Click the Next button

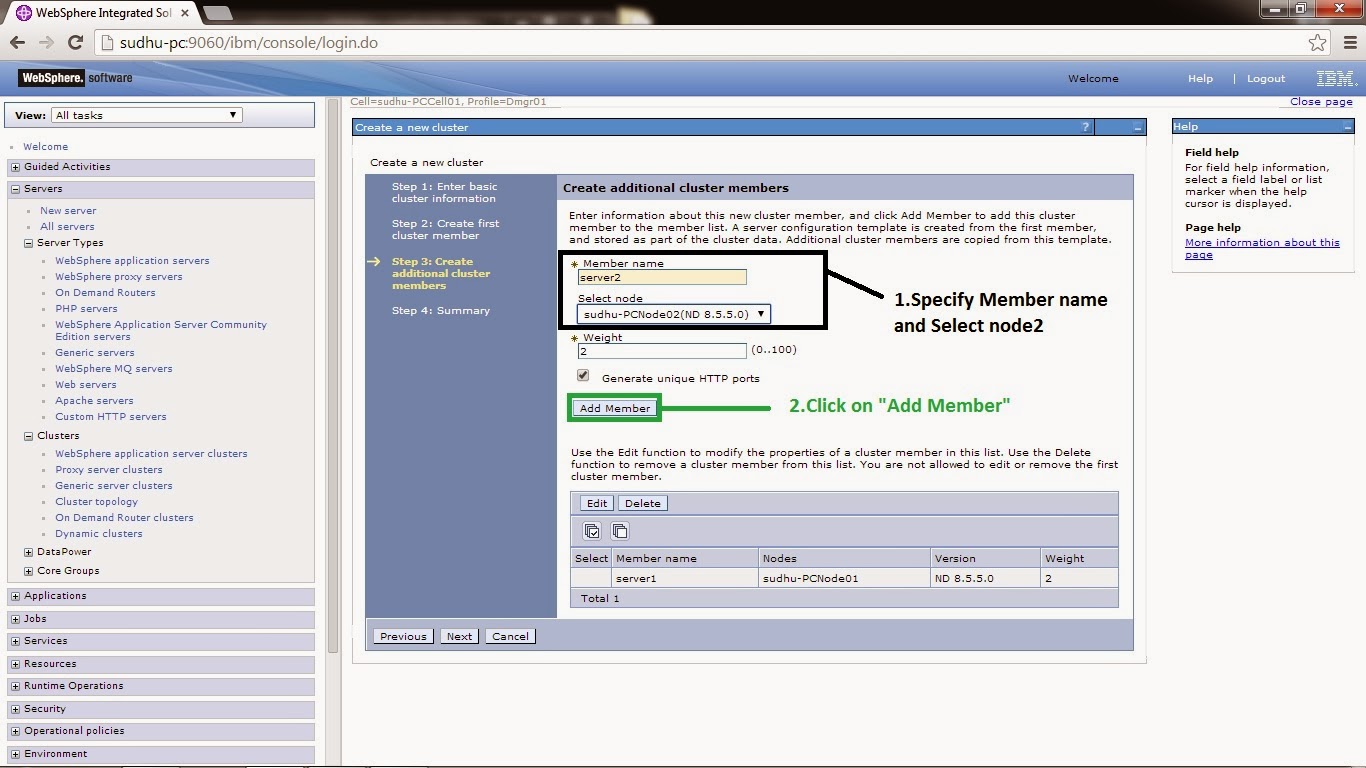pos(459,636)
